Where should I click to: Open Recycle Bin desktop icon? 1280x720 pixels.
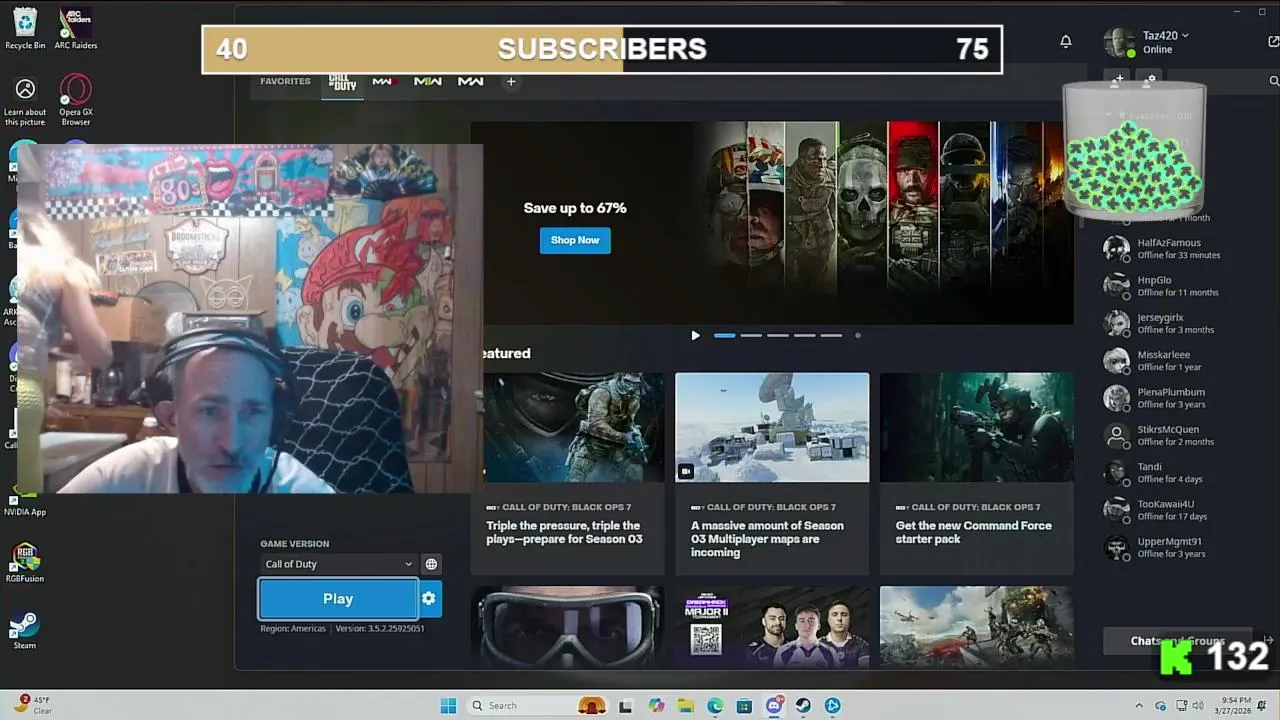25,28
